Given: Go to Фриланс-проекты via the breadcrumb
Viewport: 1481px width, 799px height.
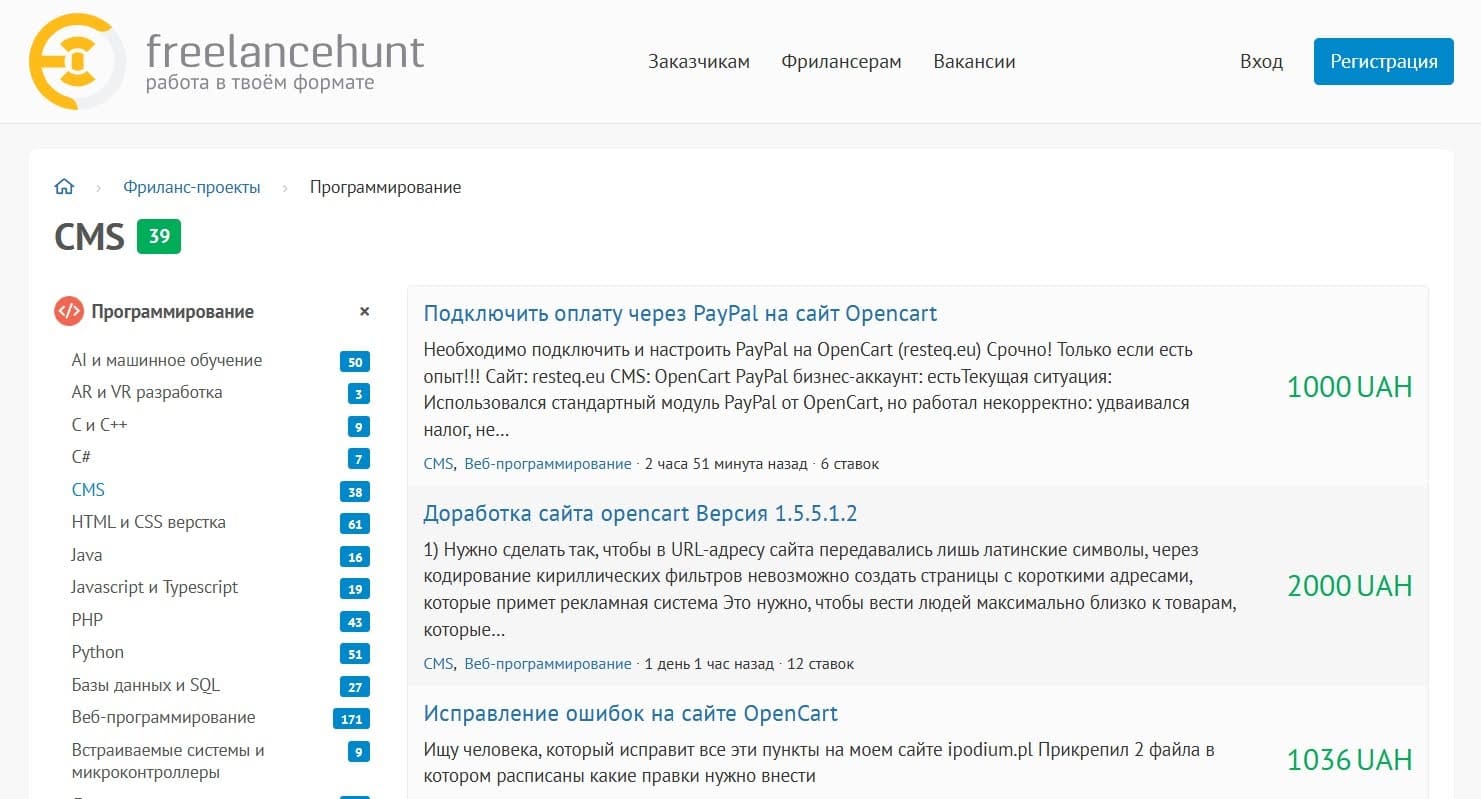Looking at the screenshot, I should pyautogui.click(x=191, y=186).
